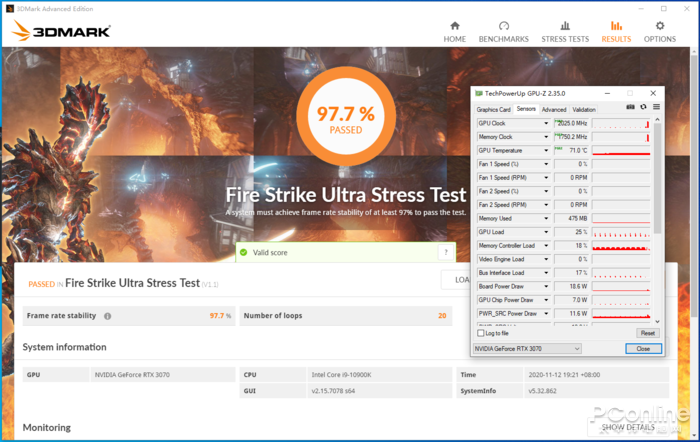700x442 pixels.
Task: Open the OPTIONS gear icon
Action: pyautogui.click(x=659, y=27)
